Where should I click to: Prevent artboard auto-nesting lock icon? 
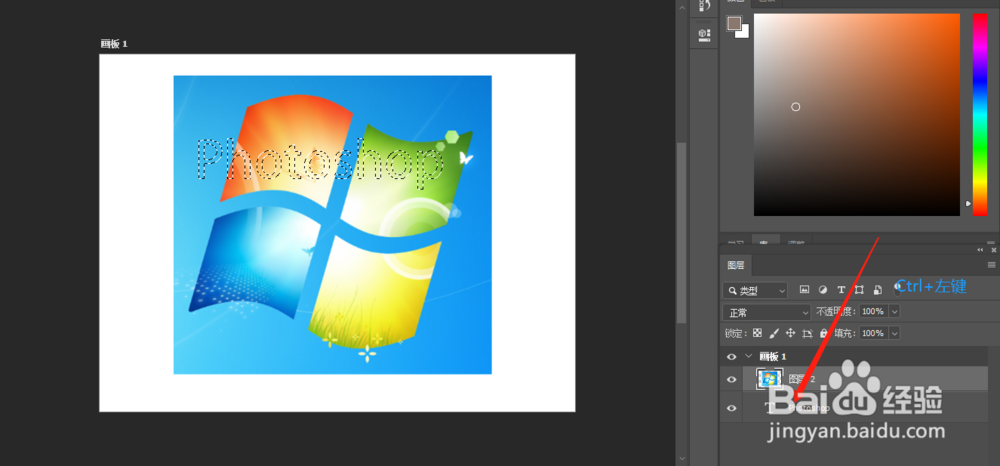(x=807, y=333)
